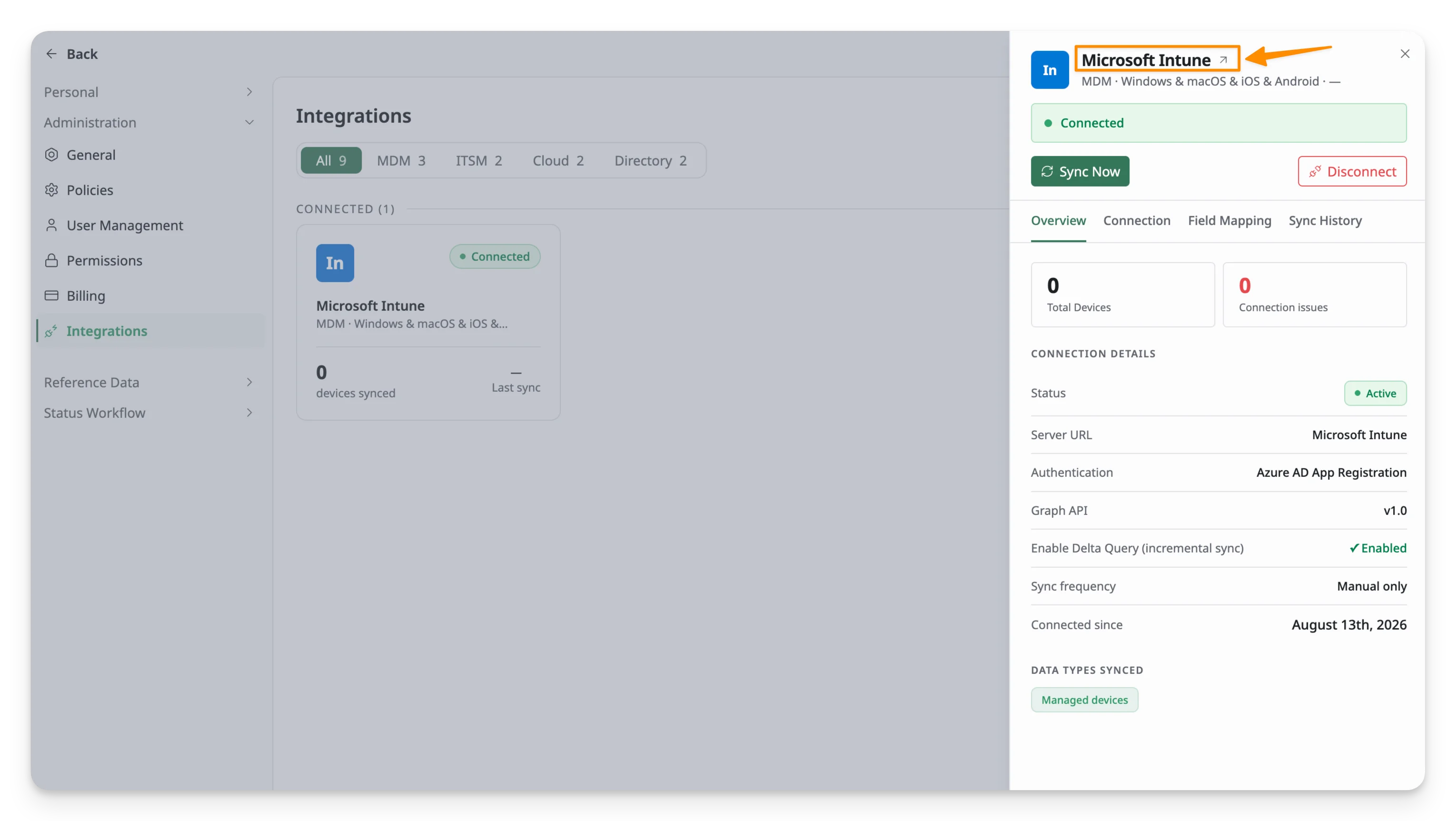This screenshot has width=1456, height=821.
Task: Click the refresh icon in Sync Now
Action: point(1047,171)
